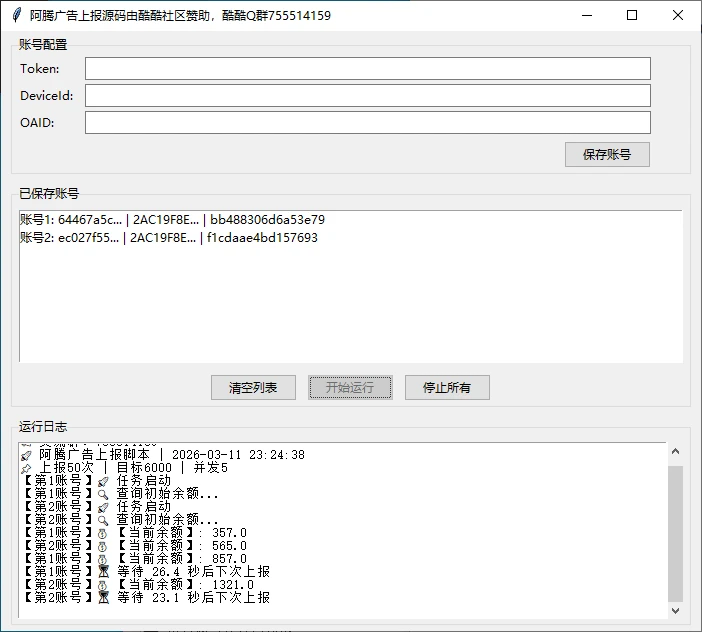
Task: Minimize the window
Action: pos(587,15)
